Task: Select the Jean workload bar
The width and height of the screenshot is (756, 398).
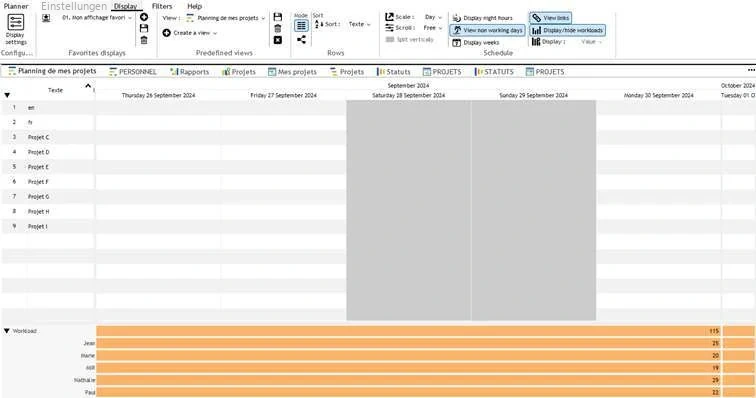Action: pos(408,343)
